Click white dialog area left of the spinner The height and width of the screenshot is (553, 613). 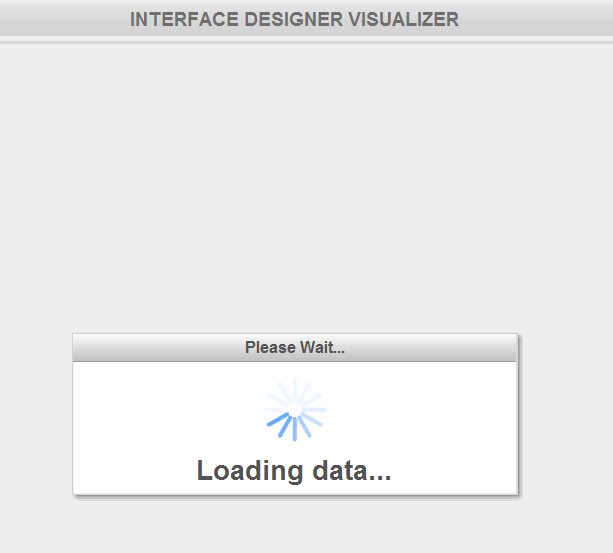click(160, 410)
